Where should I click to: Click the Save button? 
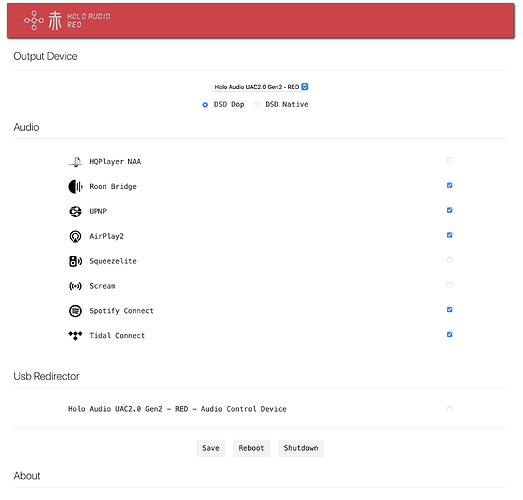(211, 448)
